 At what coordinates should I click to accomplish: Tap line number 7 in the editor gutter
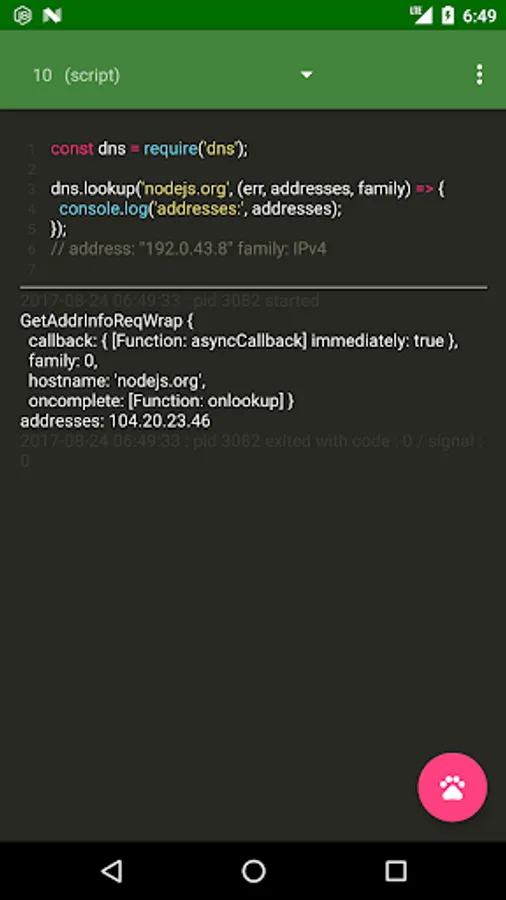(x=32, y=269)
